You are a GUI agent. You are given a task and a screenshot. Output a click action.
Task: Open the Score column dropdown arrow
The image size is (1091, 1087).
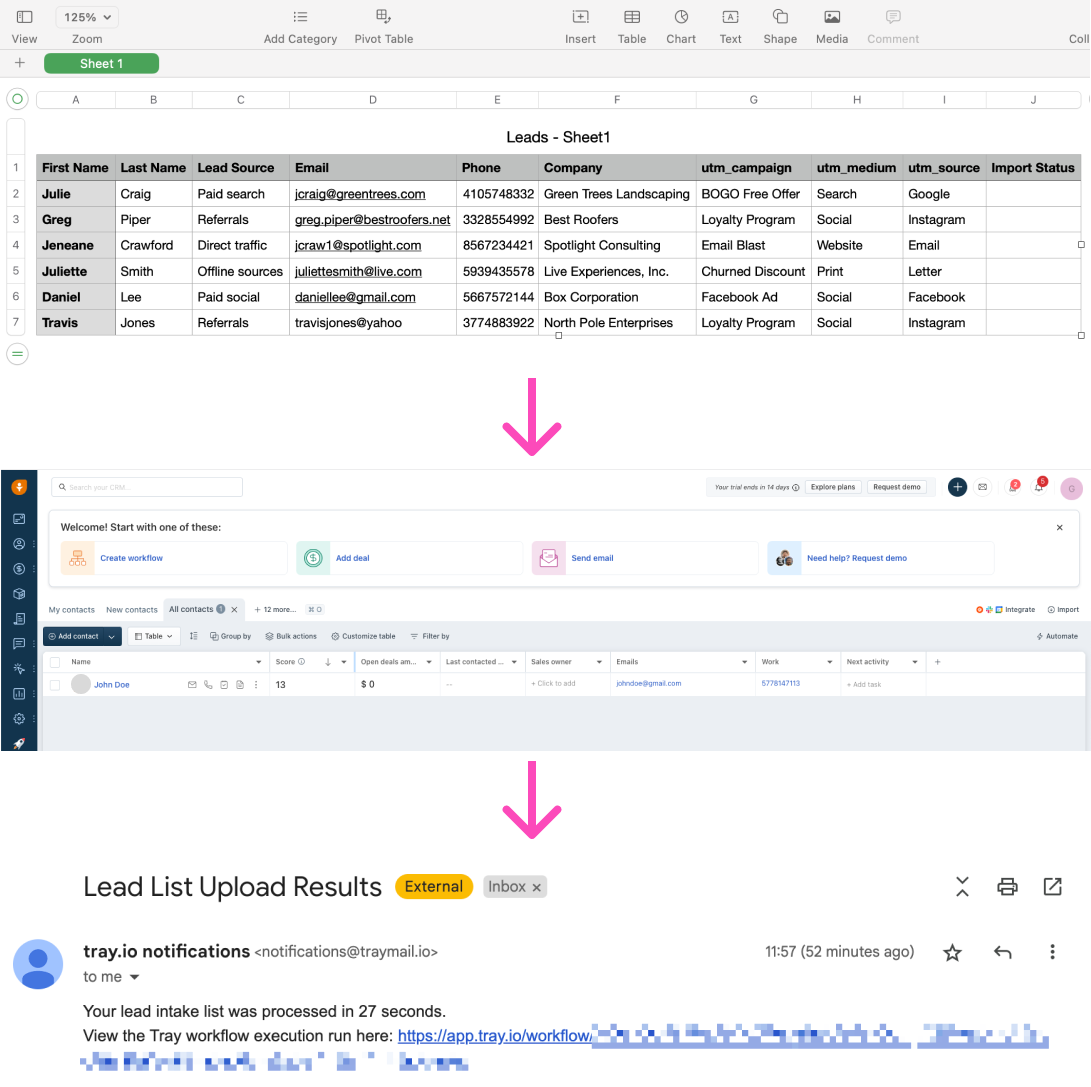click(x=344, y=662)
